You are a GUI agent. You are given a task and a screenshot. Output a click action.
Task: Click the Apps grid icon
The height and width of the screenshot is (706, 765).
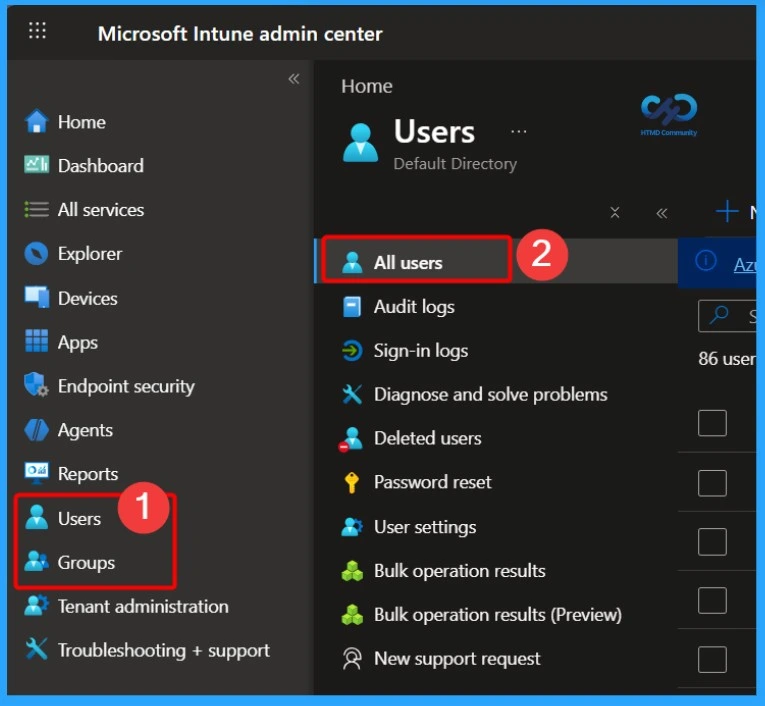pos(37,341)
